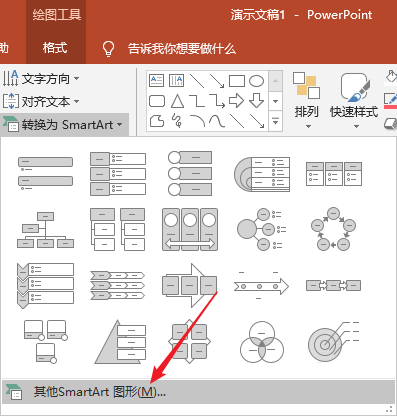397x416 pixels.
Task: Select the arc shape
Action: 197,121
